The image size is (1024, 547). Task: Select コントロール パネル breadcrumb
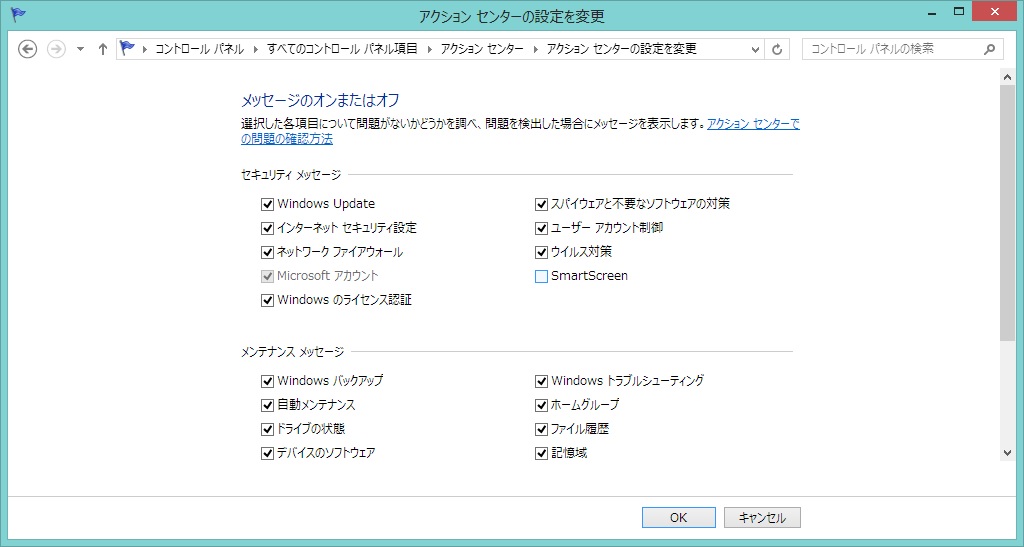(x=199, y=49)
